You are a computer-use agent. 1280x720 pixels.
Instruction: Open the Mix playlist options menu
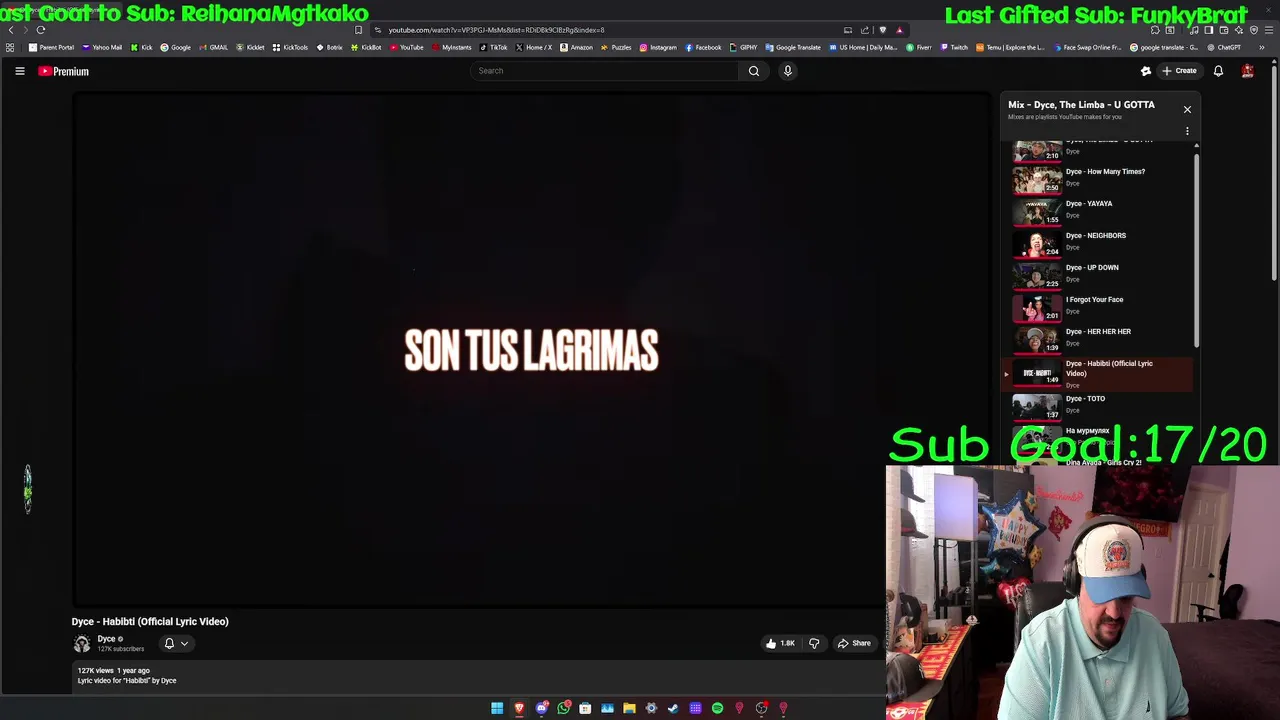click(1187, 131)
